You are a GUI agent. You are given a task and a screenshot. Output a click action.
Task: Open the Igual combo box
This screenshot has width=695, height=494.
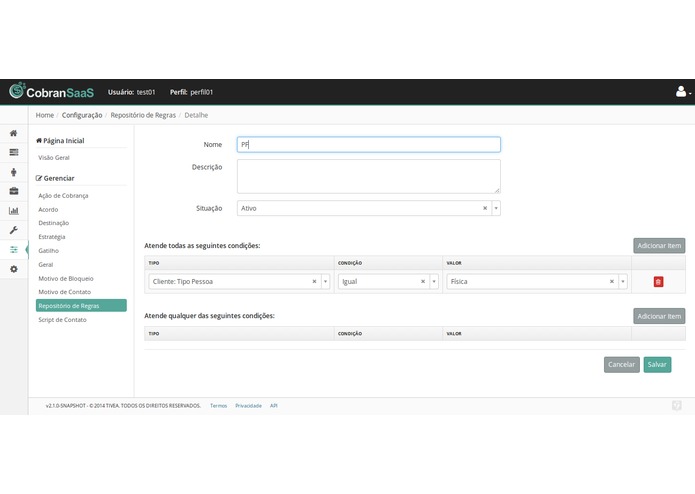(388, 281)
